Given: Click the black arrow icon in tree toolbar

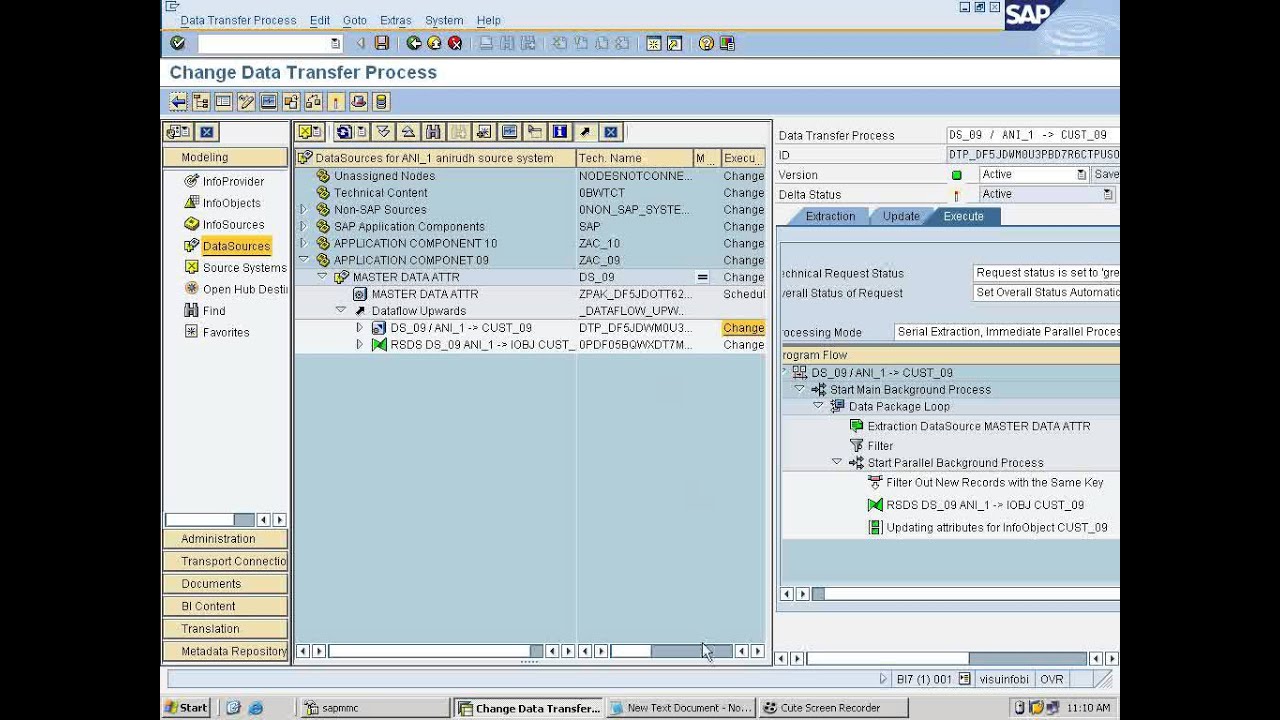Looking at the screenshot, I should pyautogui.click(x=585, y=132).
